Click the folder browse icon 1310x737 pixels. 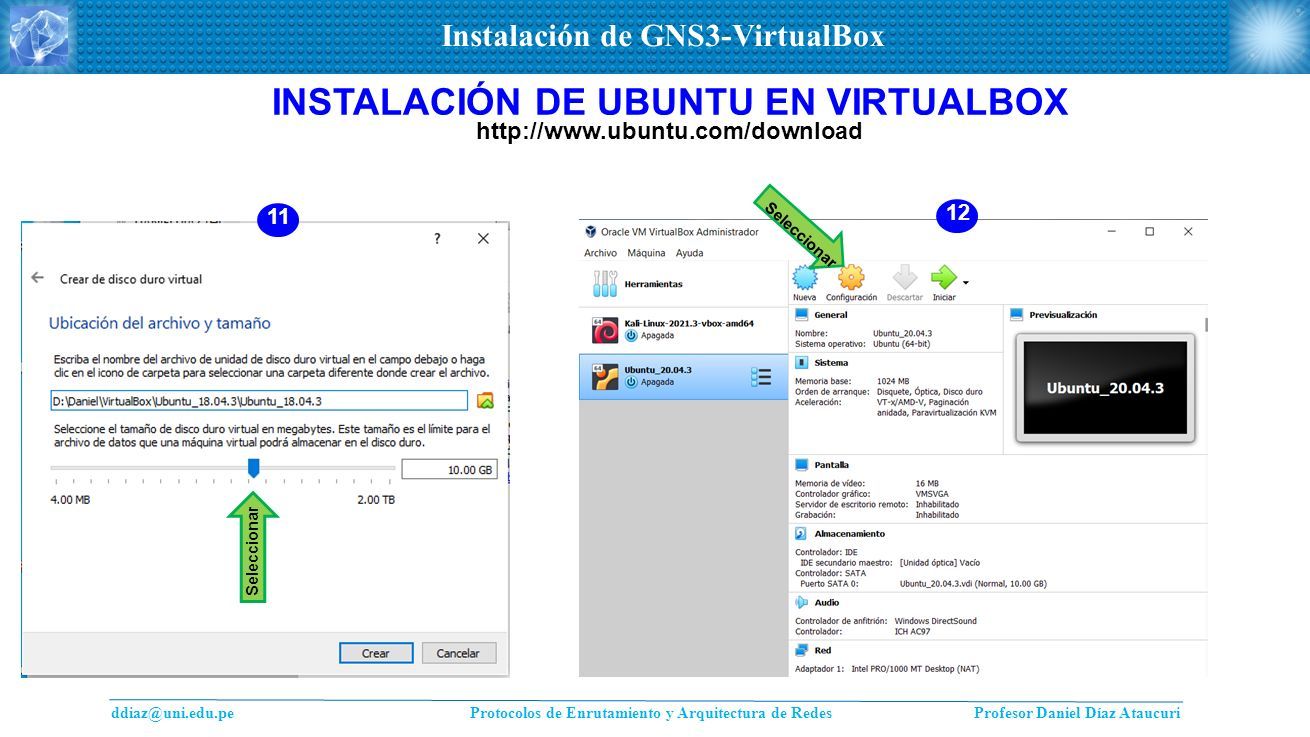(485, 401)
